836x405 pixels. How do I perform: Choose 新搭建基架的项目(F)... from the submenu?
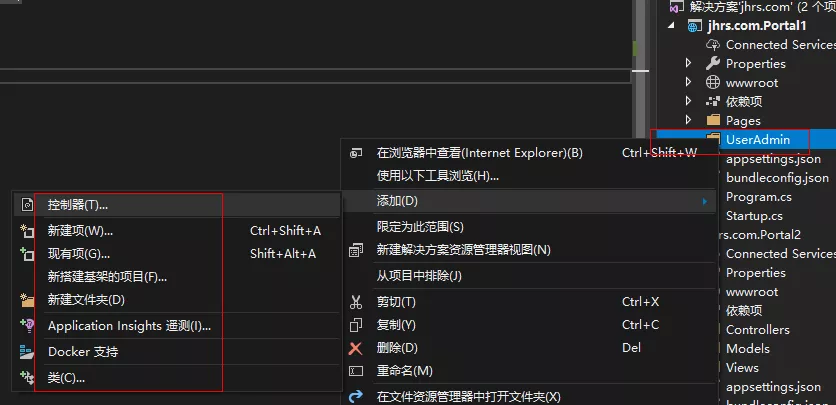point(176,277)
